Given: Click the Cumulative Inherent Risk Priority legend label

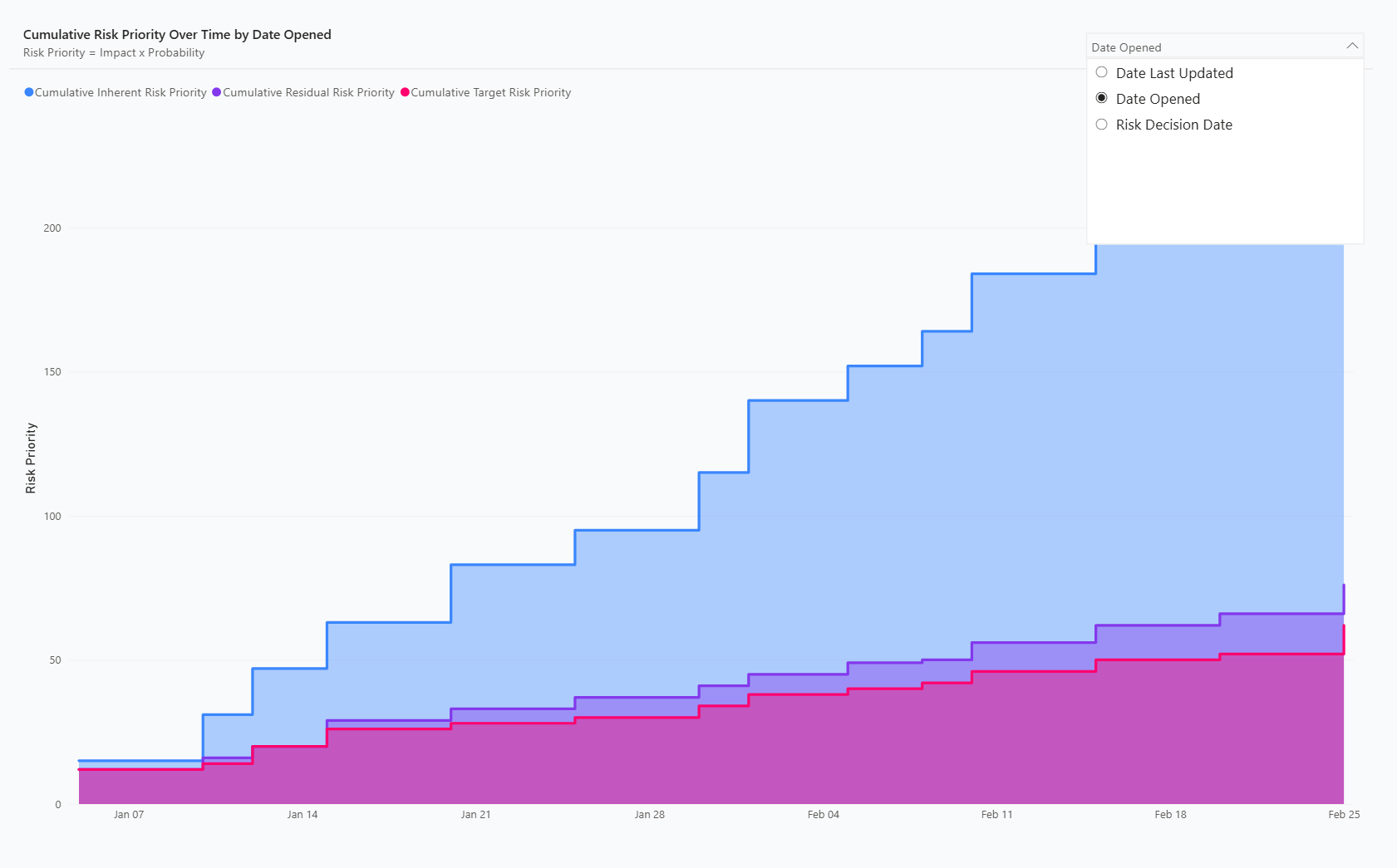Looking at the screenshot, I should [121, 92].
